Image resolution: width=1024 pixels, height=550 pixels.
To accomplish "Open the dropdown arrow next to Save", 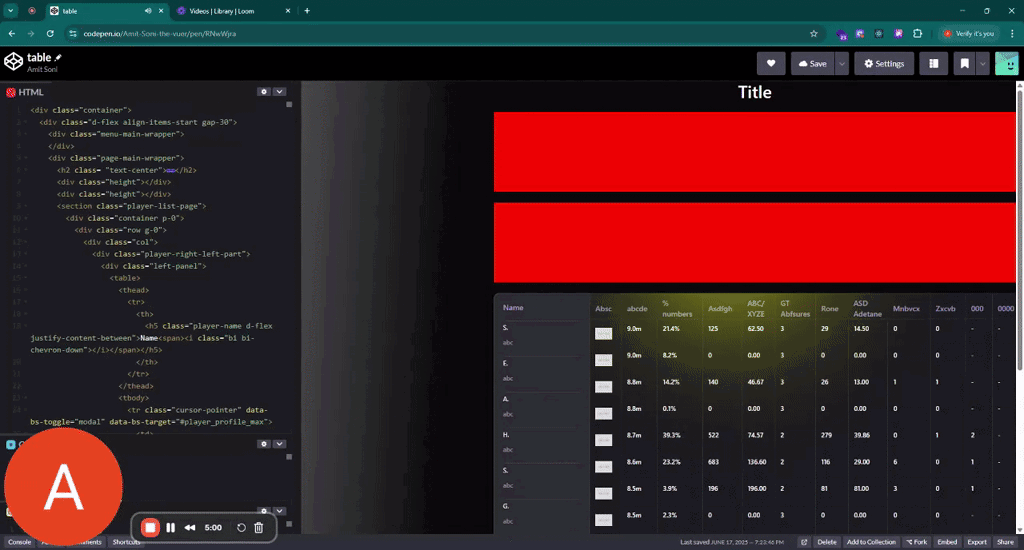I will [x=842, y=63].
